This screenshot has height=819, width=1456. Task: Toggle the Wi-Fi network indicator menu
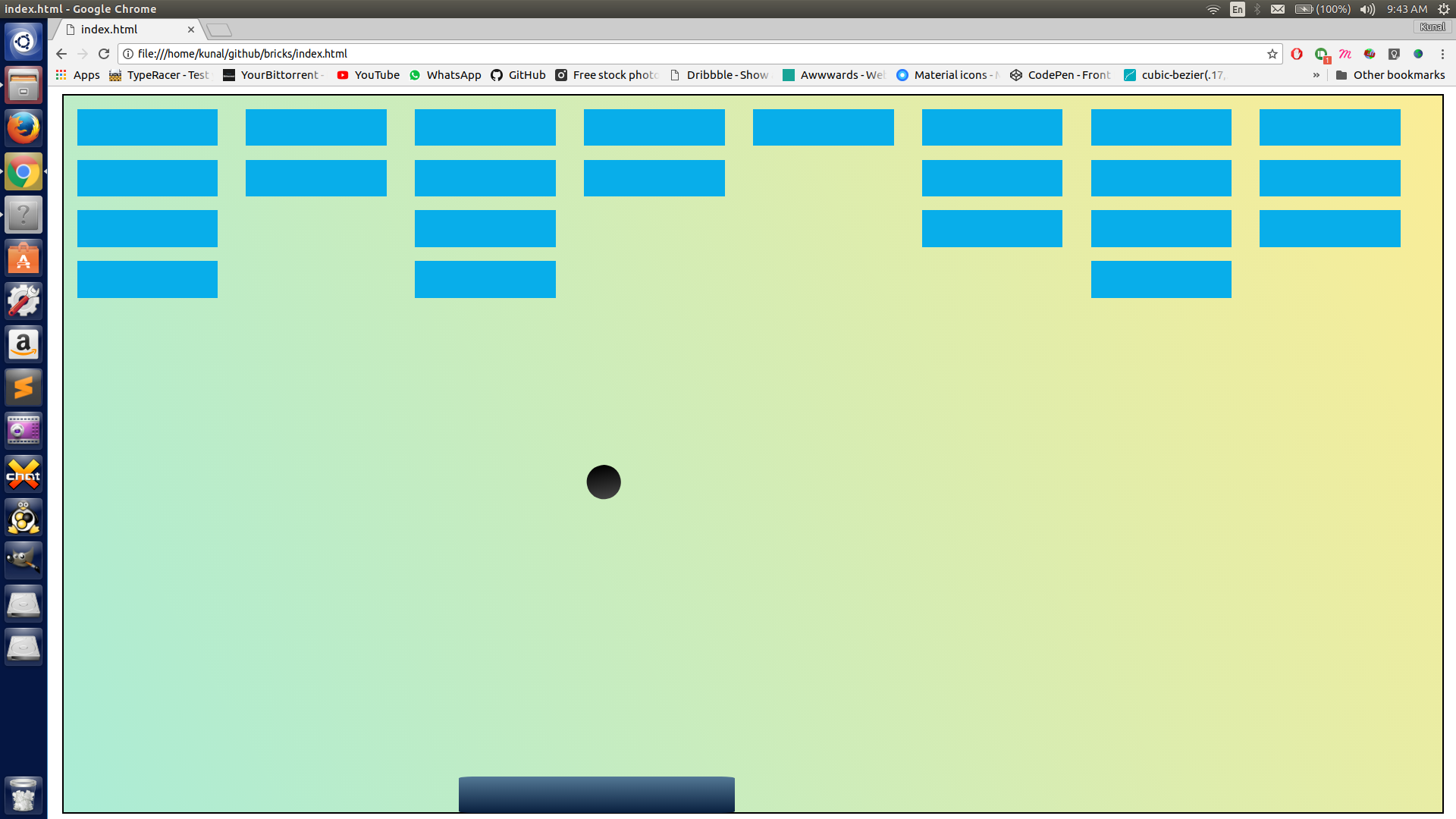pyautogui.click(x=1213, y=9)
